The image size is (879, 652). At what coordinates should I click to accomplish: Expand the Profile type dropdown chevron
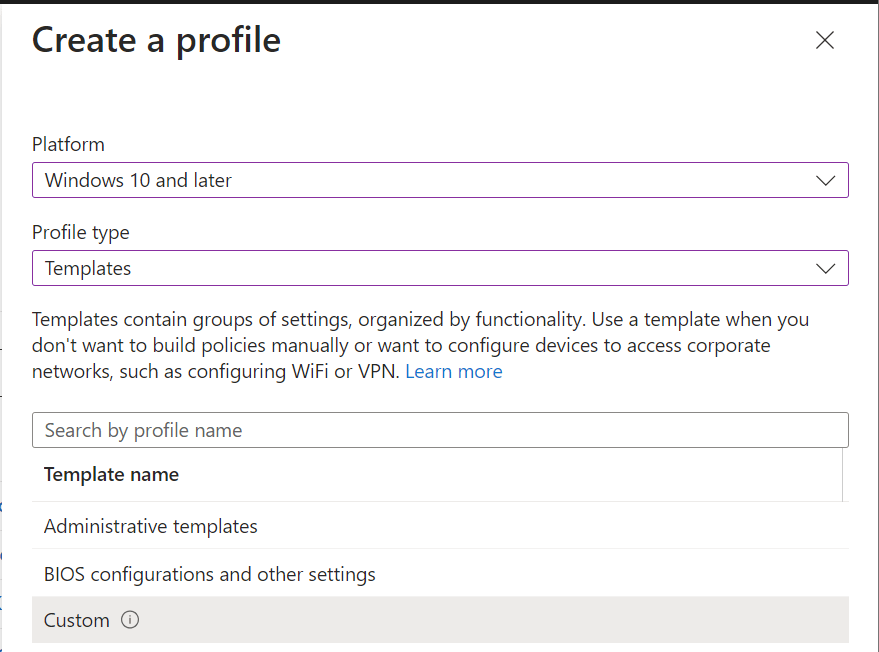825,268
